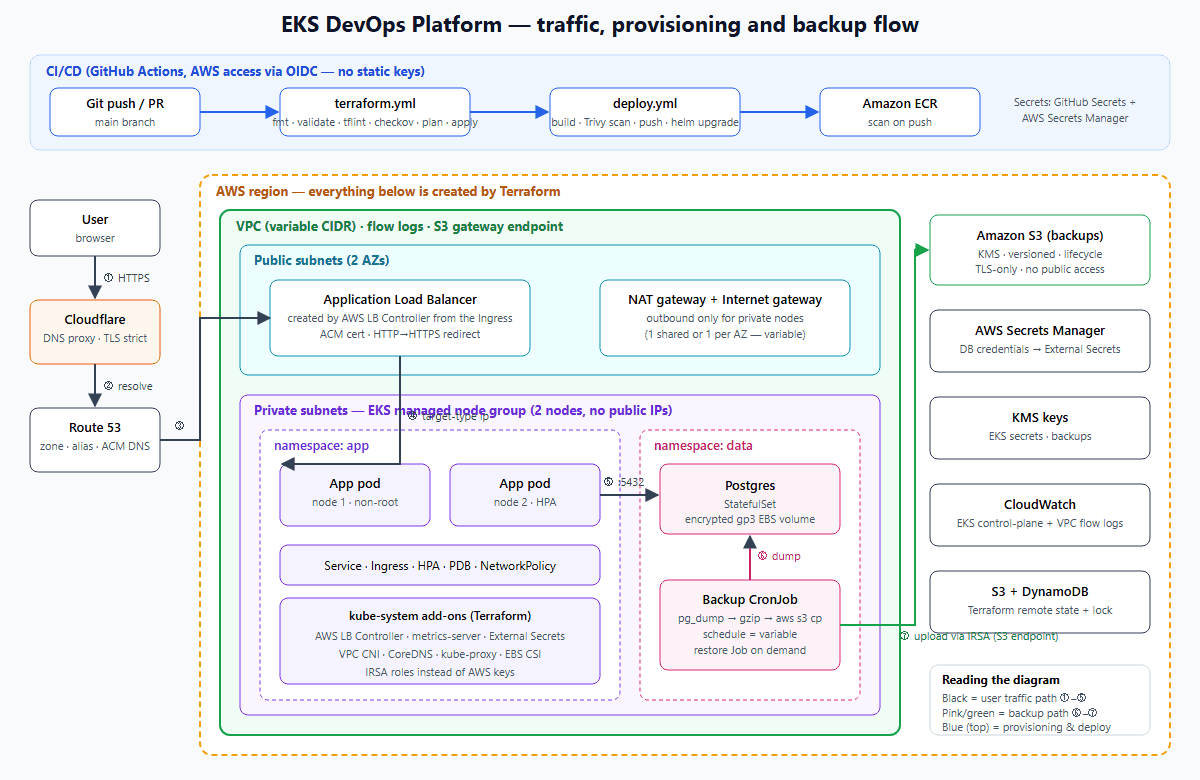Screen dimensions: 1200x780
Task: Click the outbound only for private nodes text
Action: point(725,318)
